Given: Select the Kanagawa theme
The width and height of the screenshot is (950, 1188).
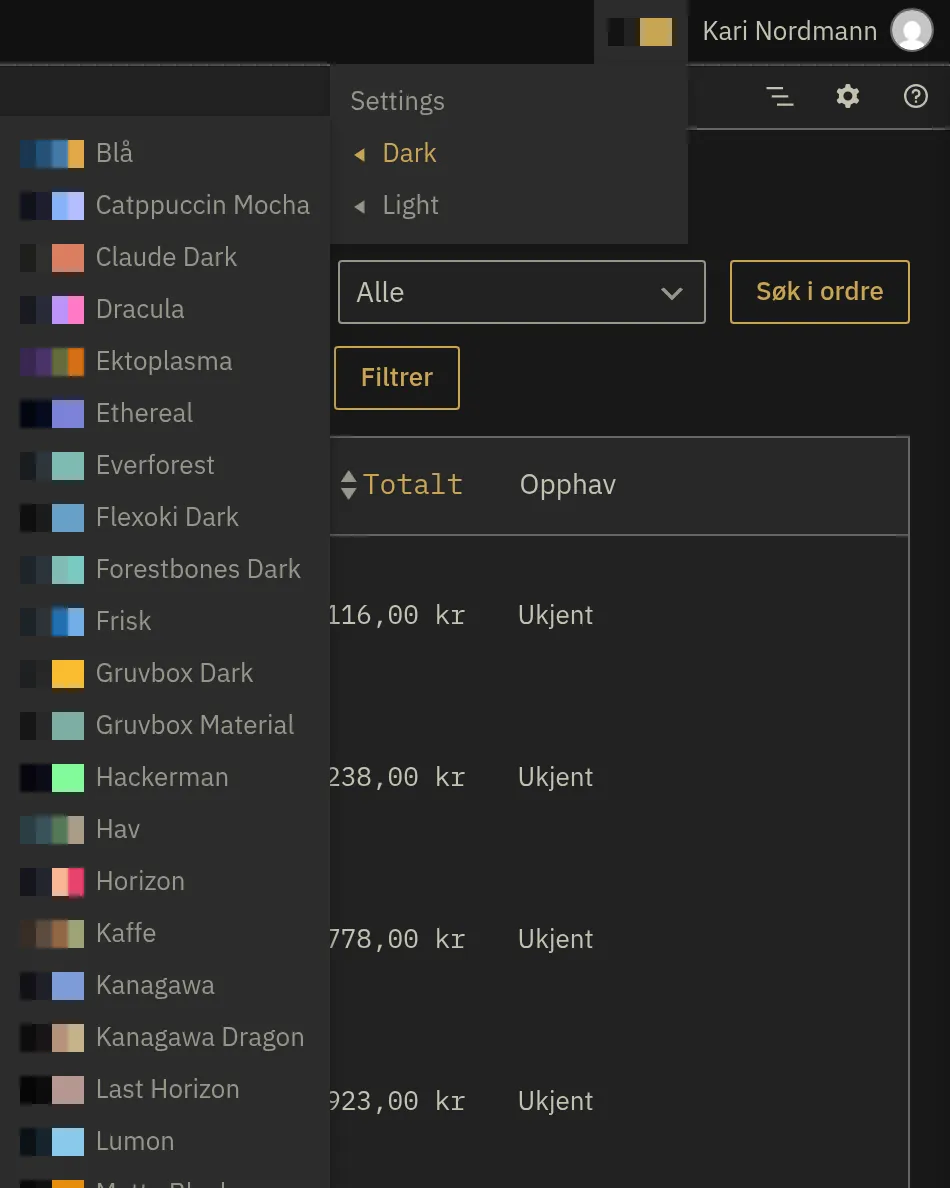Looking at the screenshot, I should [x=164, y=986].
